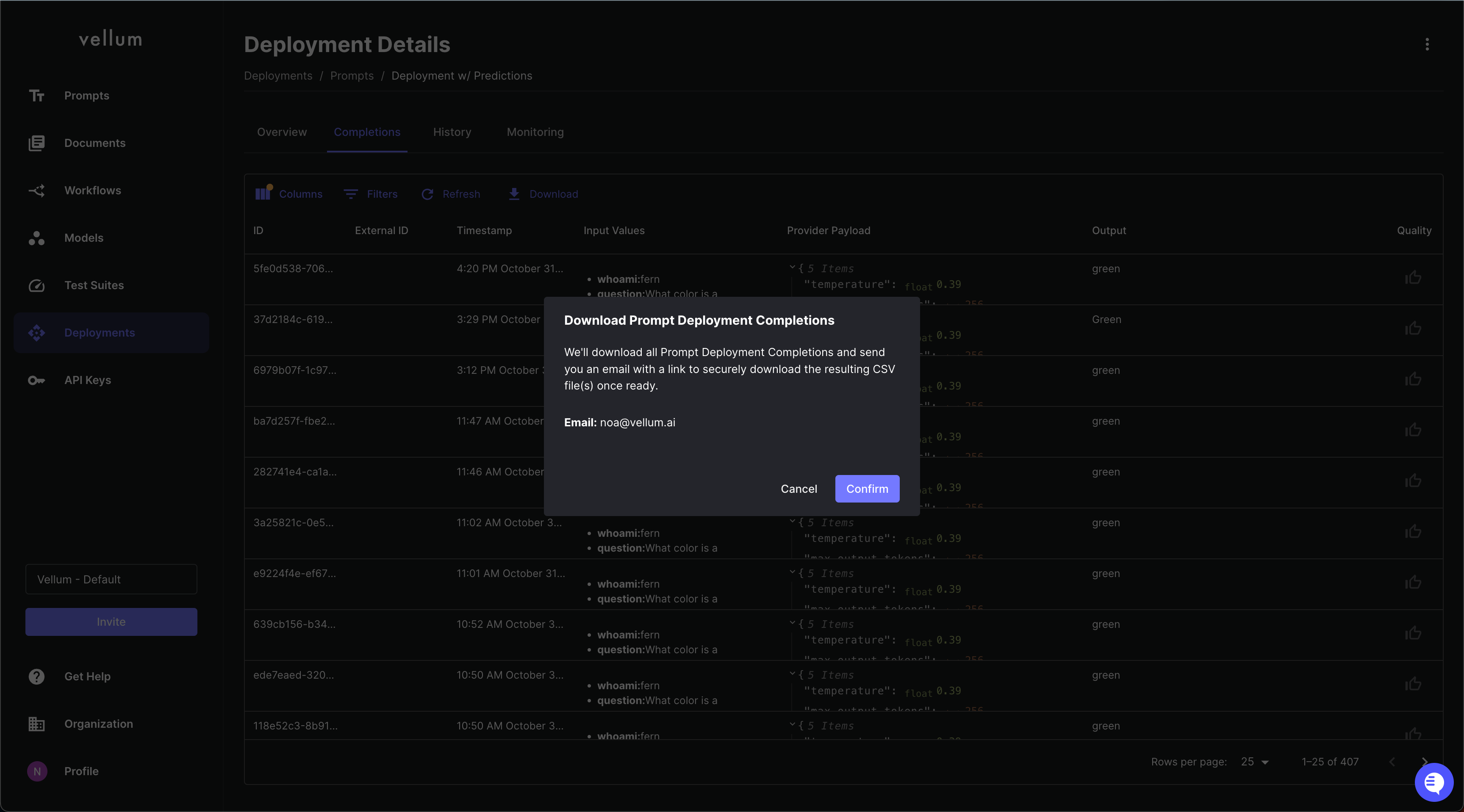Switch to the History tab
1464x812 pixels.
click(x=452, y=133)
